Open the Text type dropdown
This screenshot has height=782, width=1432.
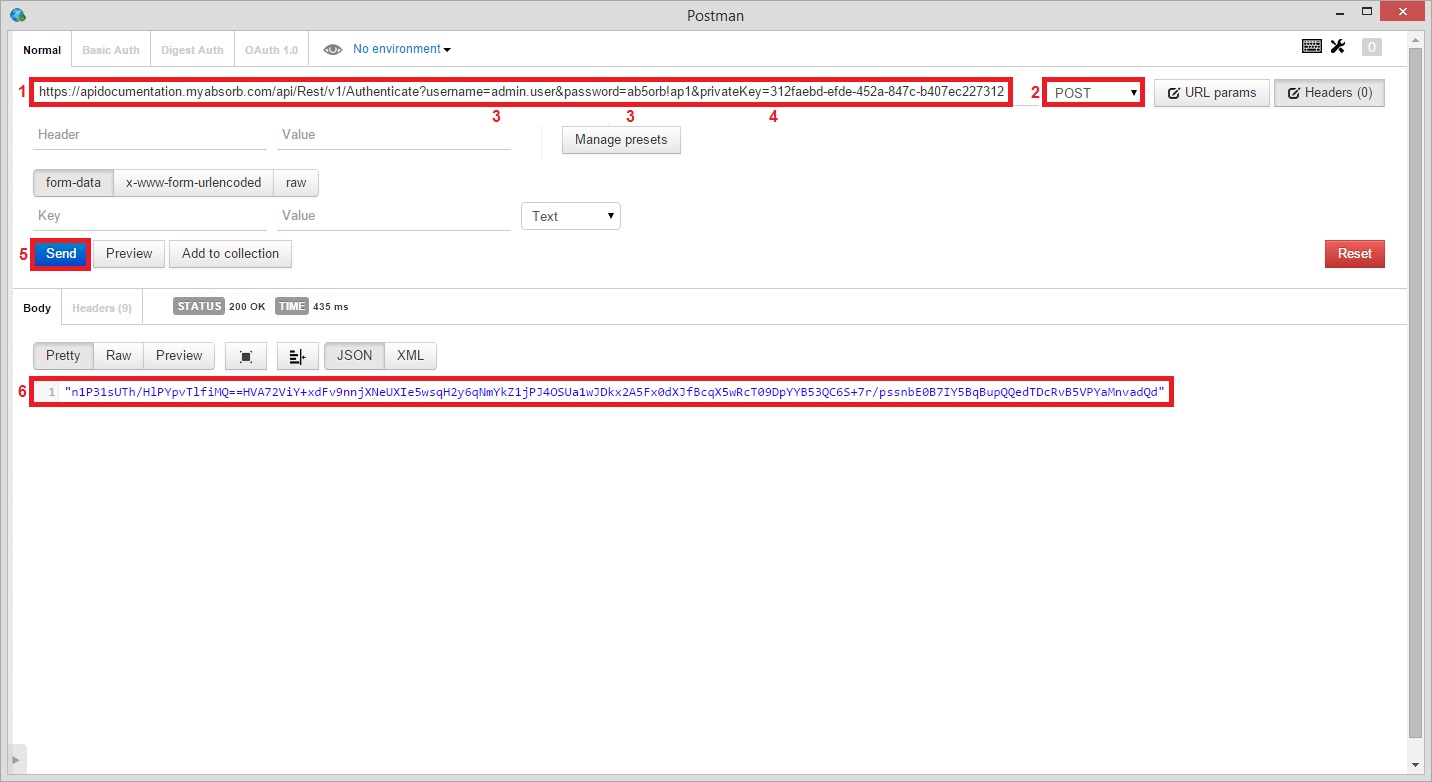click(x=571, y=216)
